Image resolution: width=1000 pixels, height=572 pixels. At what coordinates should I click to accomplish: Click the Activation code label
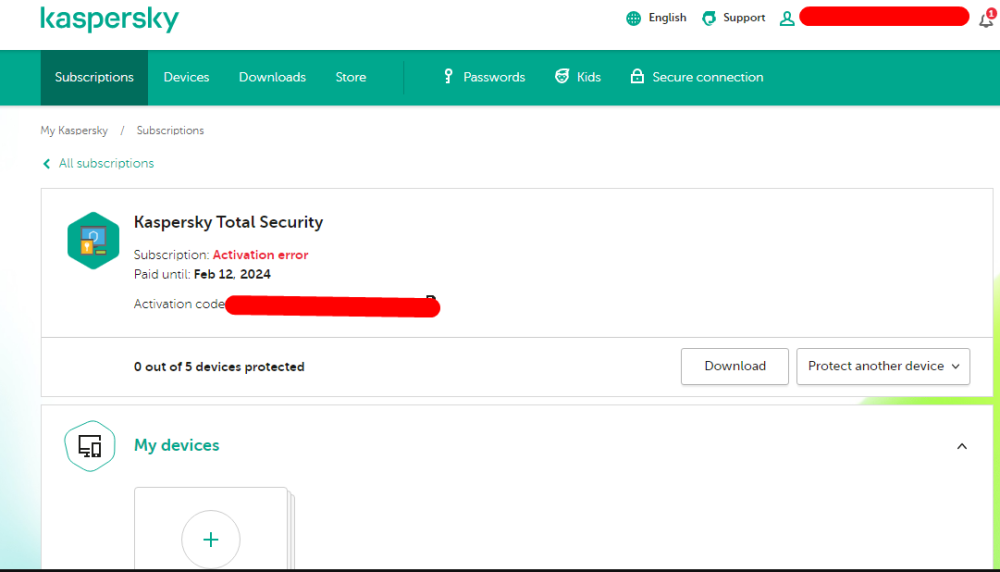click(179, 304)
